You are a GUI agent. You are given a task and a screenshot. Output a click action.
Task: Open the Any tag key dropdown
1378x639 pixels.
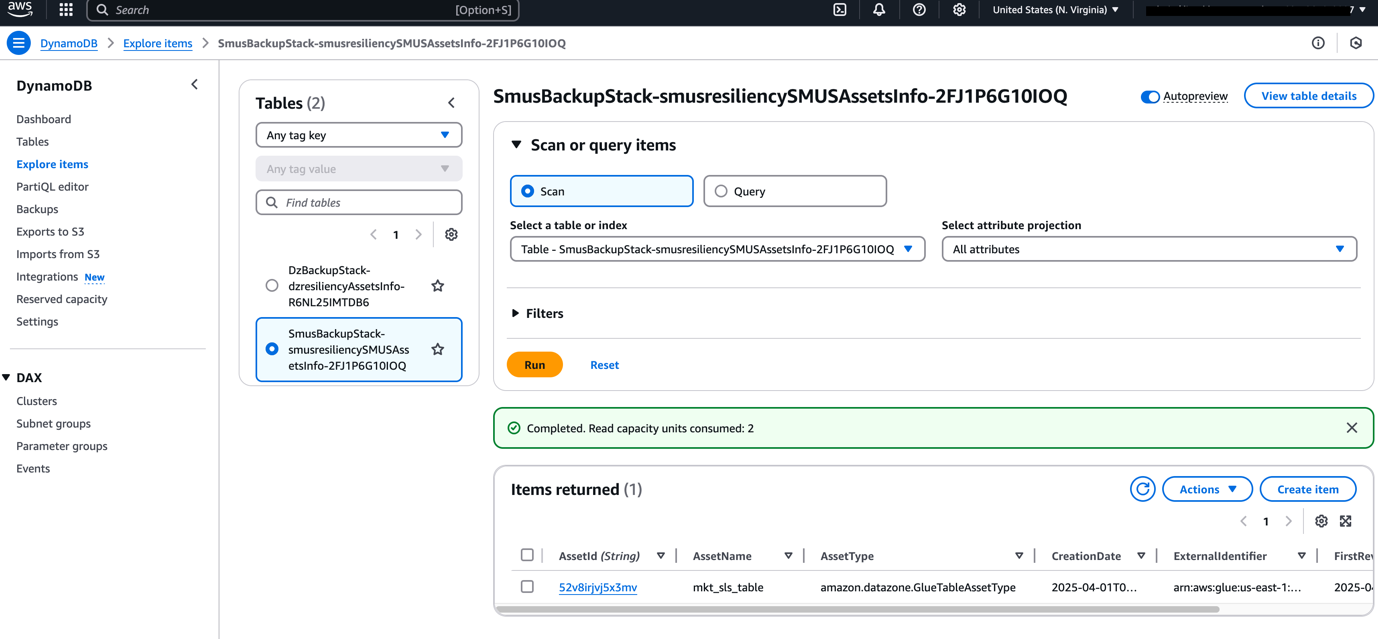pyautogui.click(x=358, y=134)
